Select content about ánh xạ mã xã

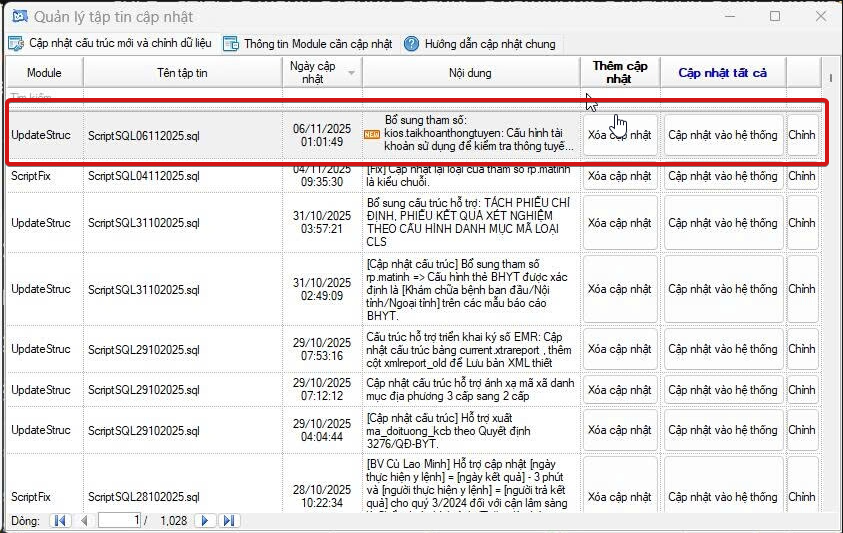tap(470, 389)
